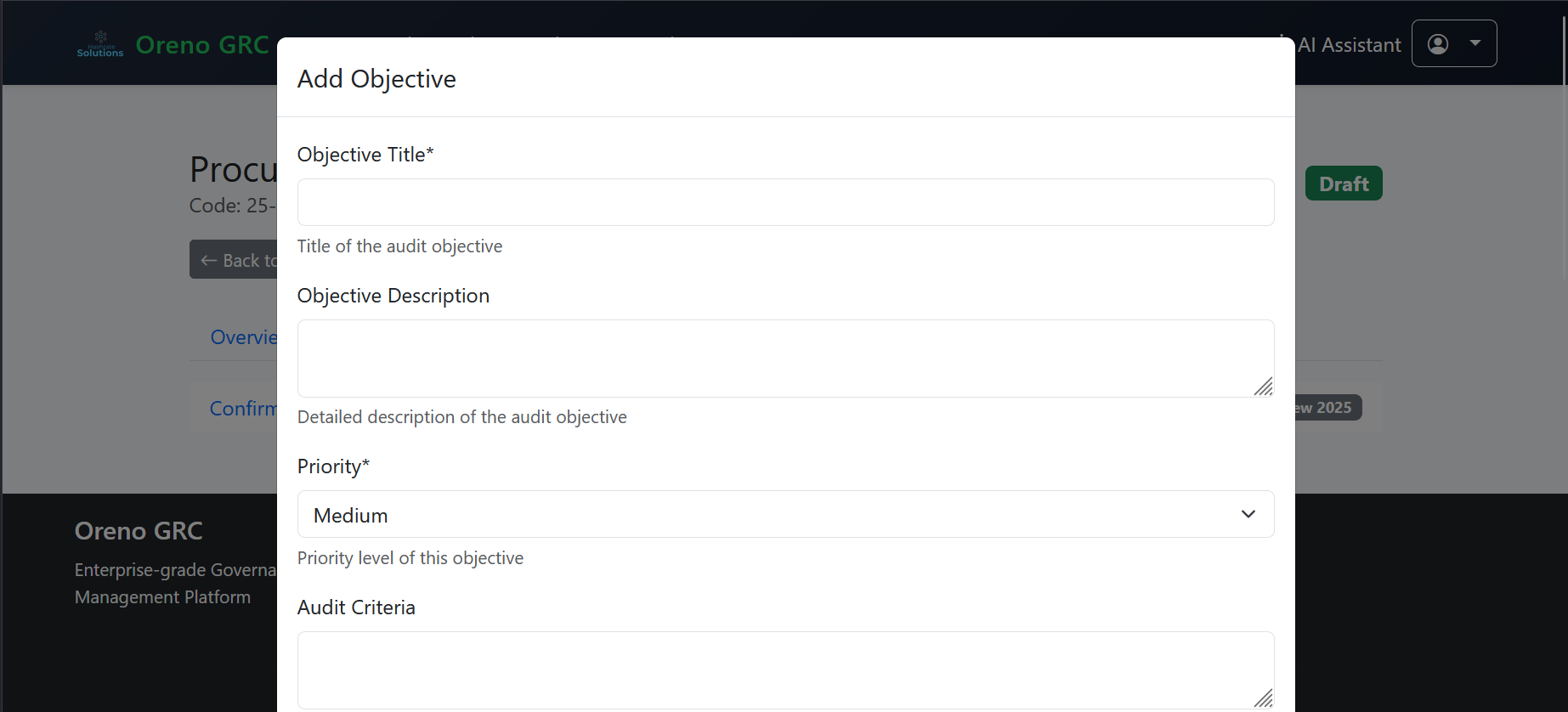Screen dimensions: 1568x712
Task: Grab the Objective Description resize handle
Action: coord(1264,387)
